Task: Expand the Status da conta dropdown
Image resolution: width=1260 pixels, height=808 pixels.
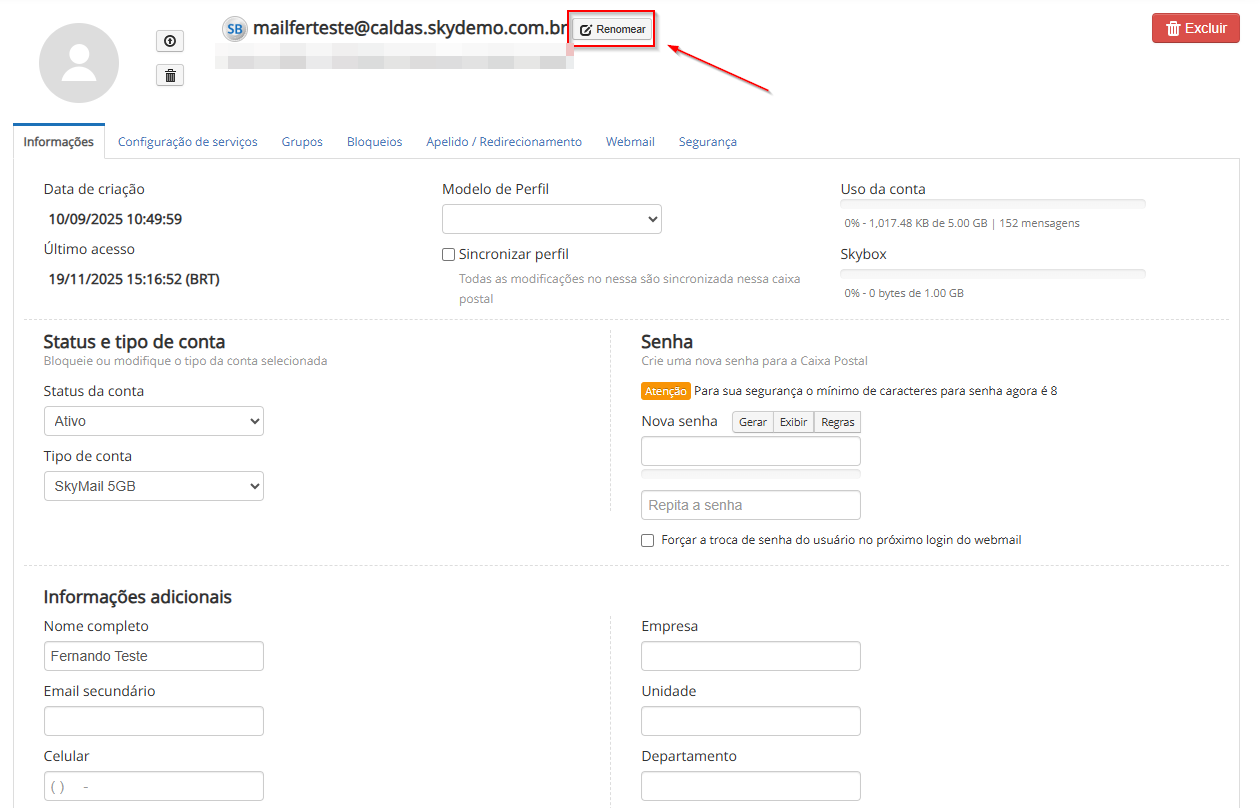Action: 153,421
